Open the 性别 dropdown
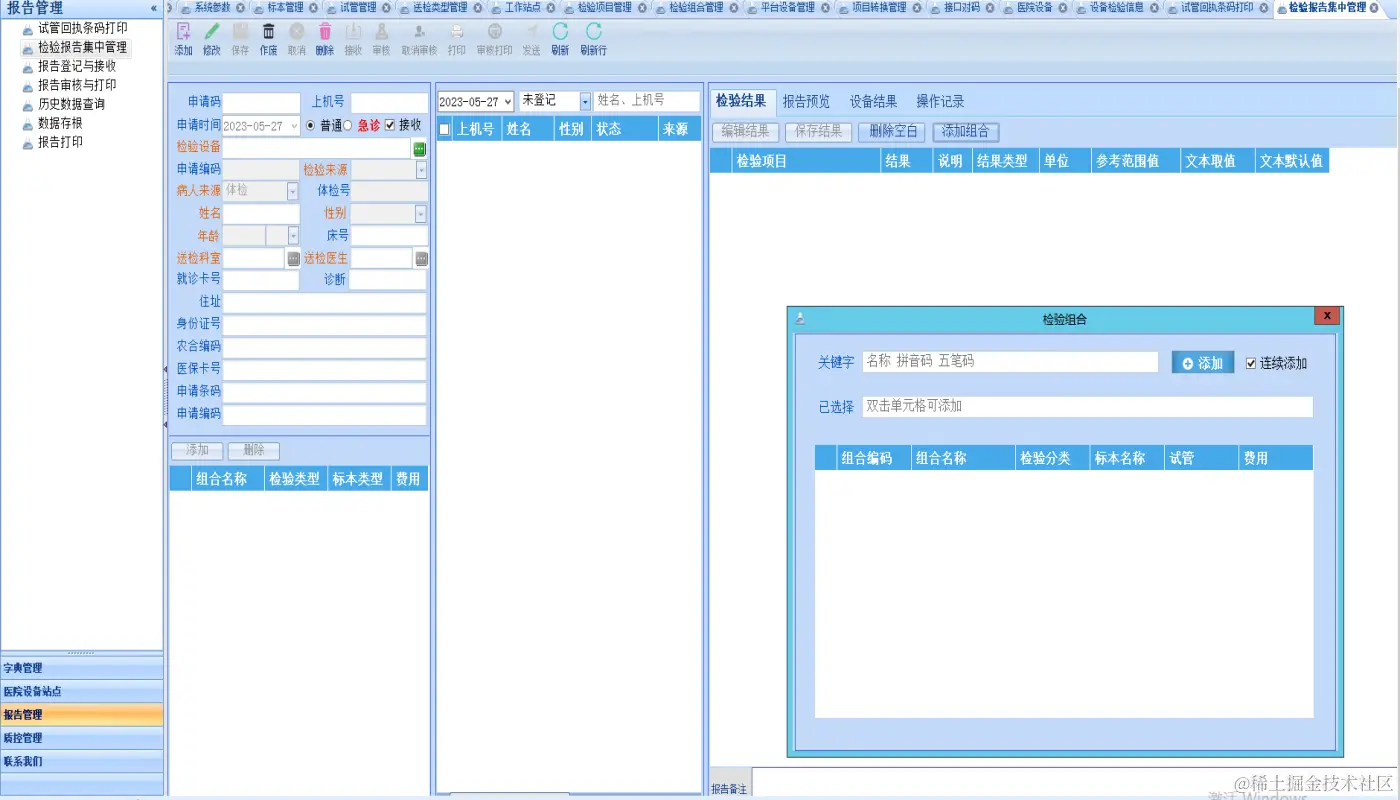 click(421, 214)
